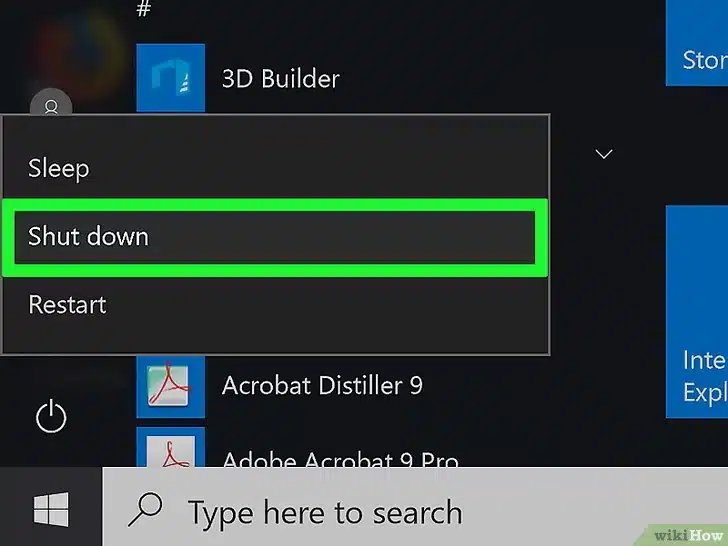
Task: Open the Internet Explorer tile
Action: click(x=698, y=310)
